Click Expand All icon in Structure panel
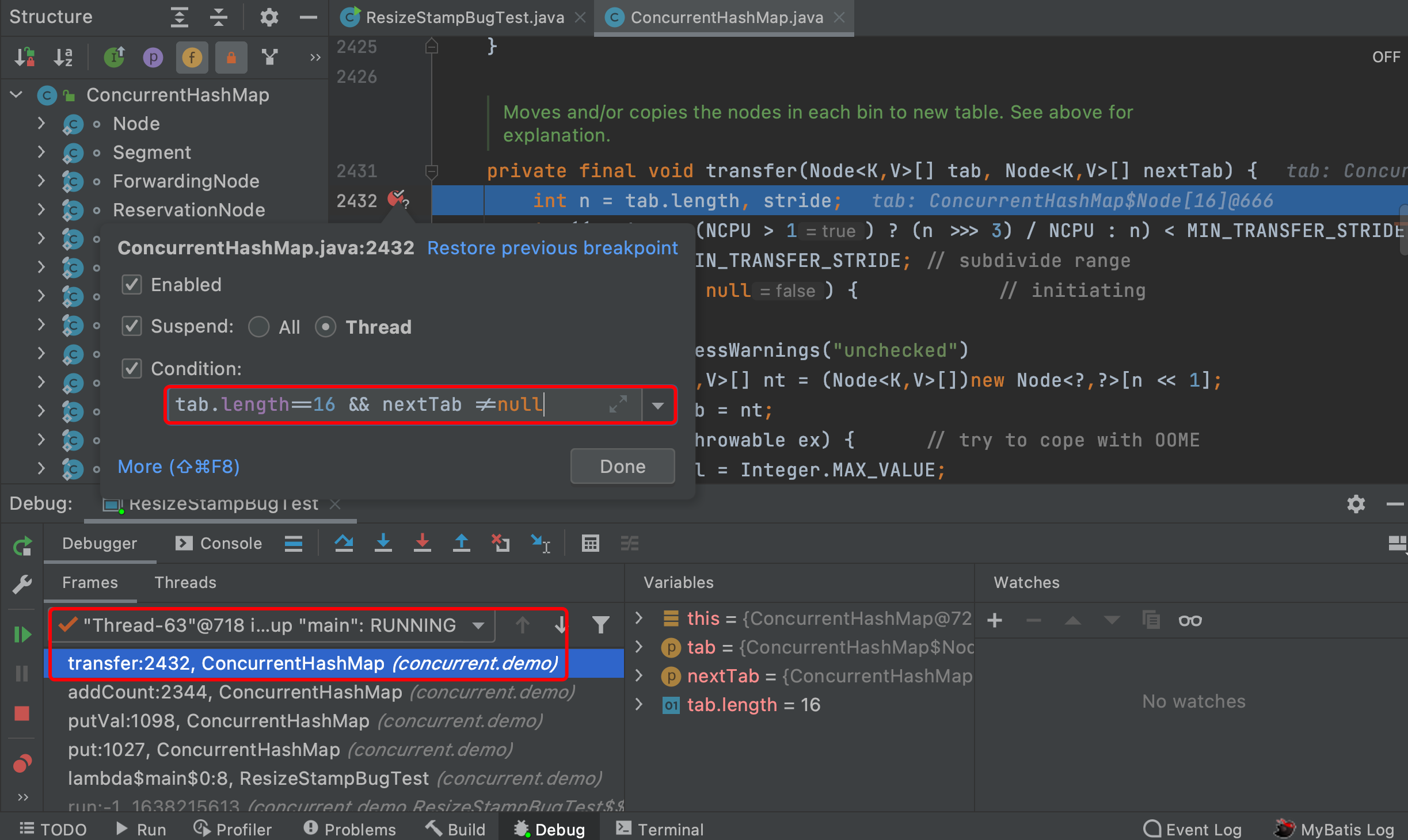Screen dimensions: 1408x840 click(x=180, y=17)
